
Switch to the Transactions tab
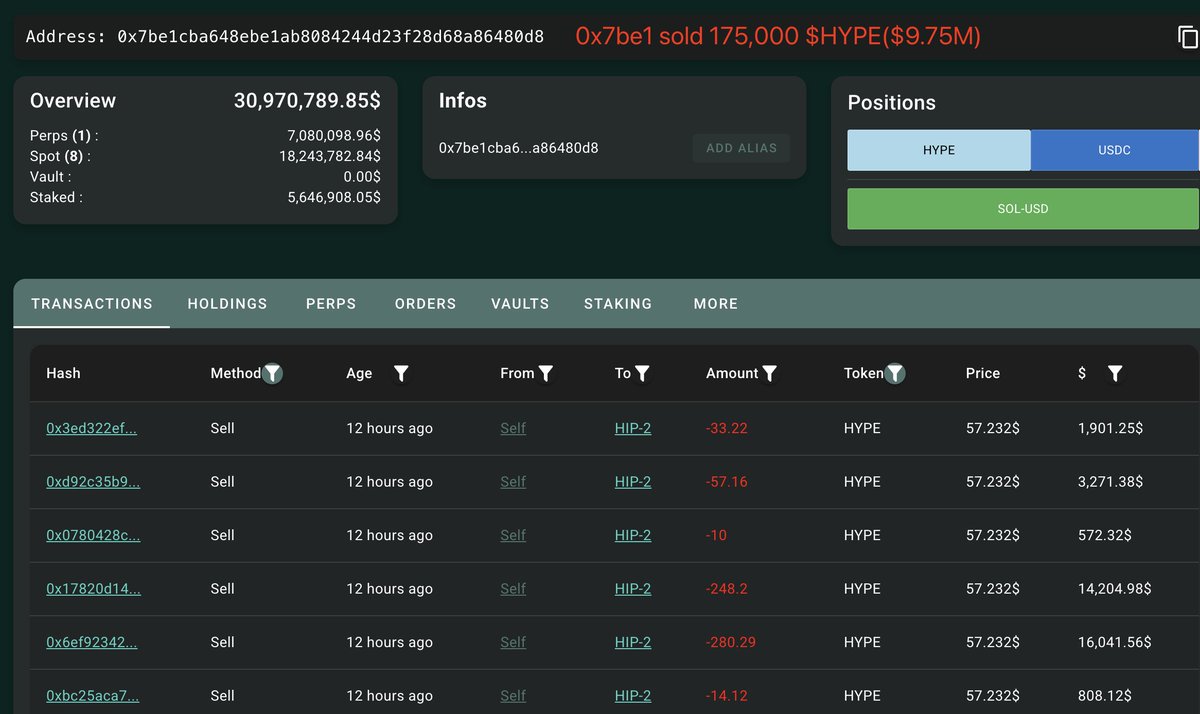92,303
